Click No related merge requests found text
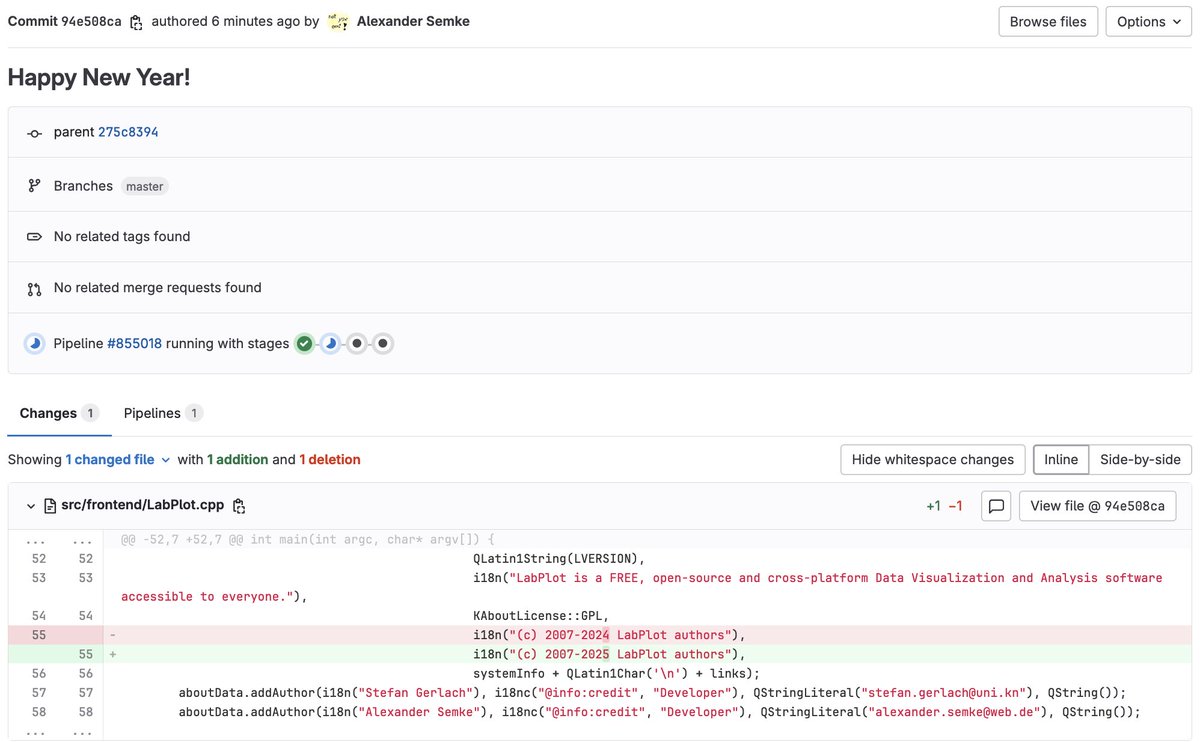 point(158,288)
